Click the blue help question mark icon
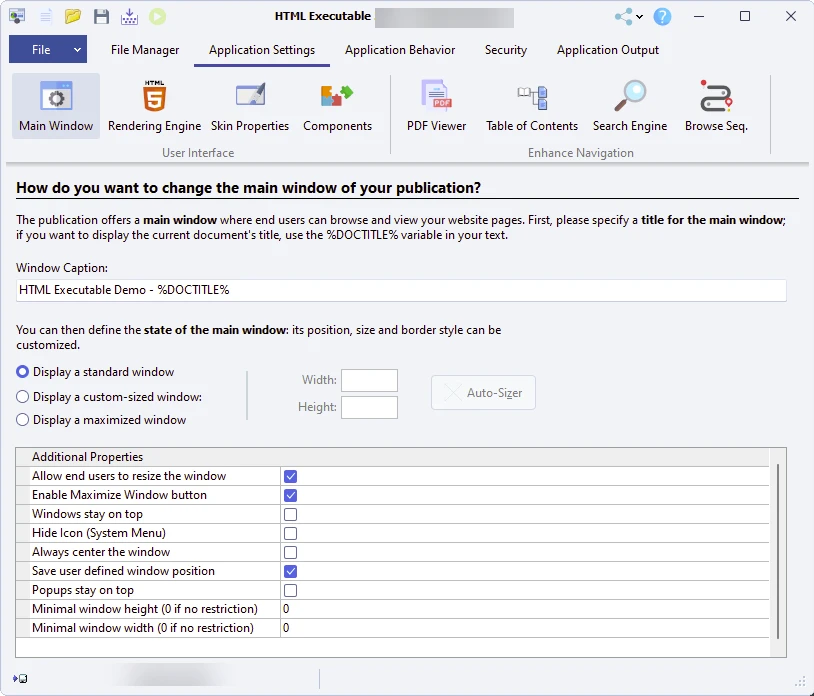This screenshot has width=814, height=696. pos(662,17)
